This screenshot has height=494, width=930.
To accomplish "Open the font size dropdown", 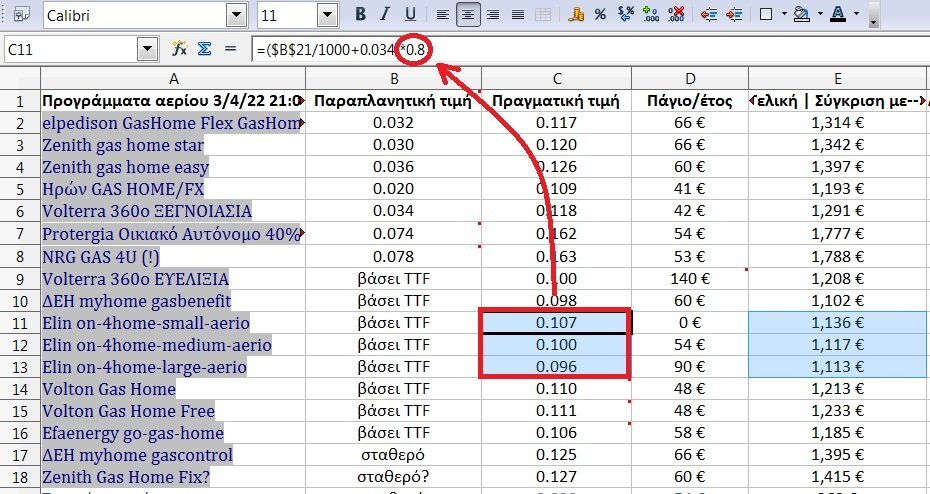I will [327, 15].
